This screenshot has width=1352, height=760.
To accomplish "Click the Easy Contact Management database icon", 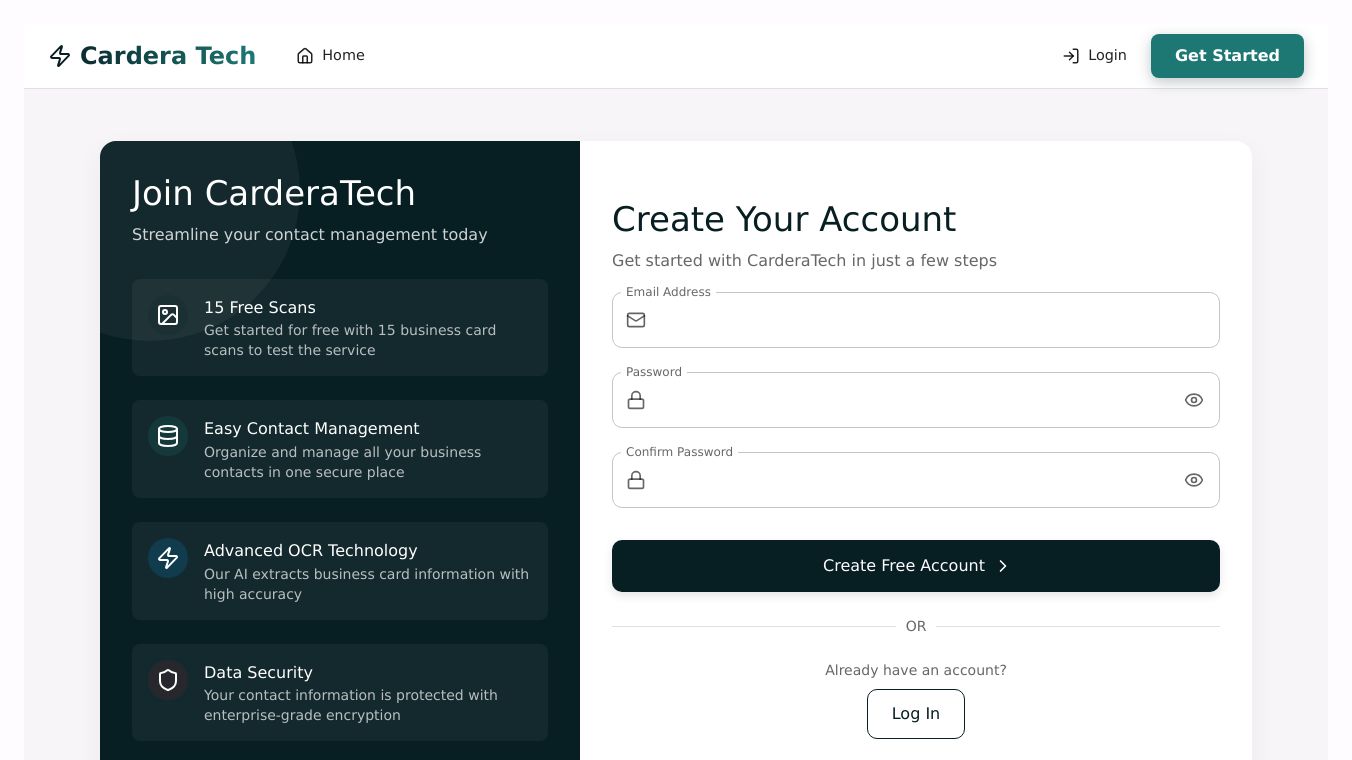I will [168, 436].
